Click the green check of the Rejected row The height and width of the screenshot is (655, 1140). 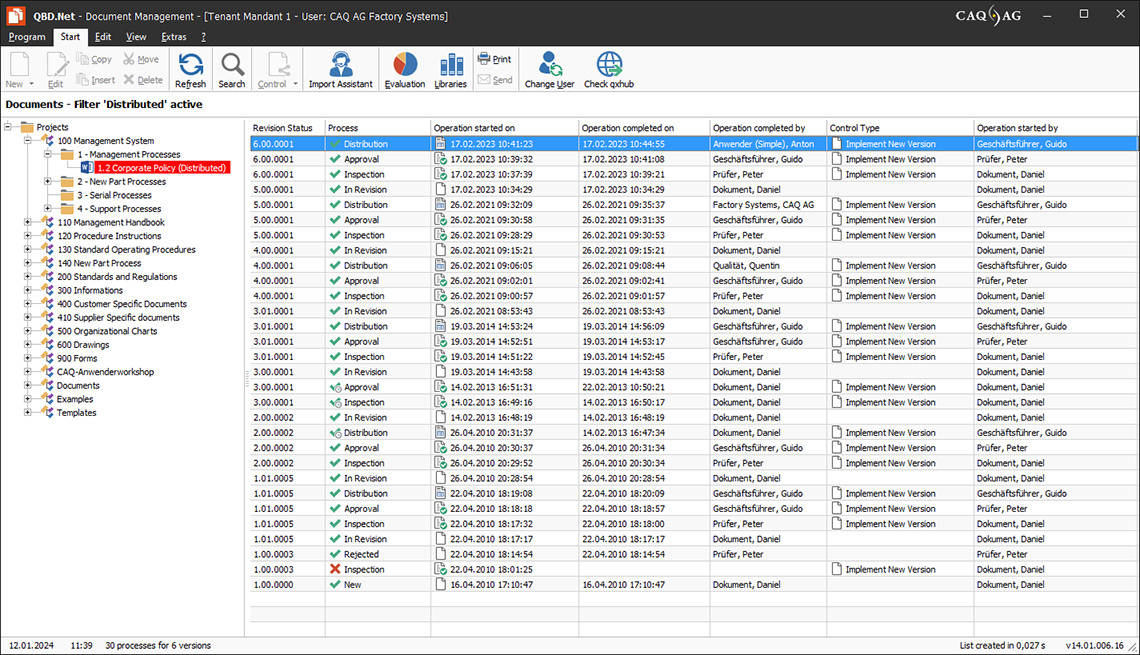click(334, 554)
